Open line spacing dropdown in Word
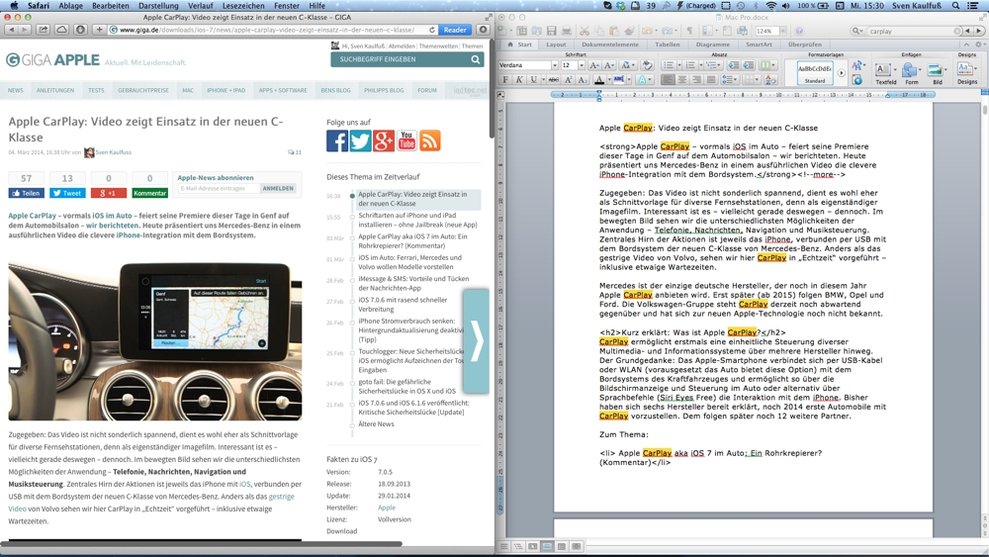The width and height of the screenshot is (989, 557). (x=730, y=79)
